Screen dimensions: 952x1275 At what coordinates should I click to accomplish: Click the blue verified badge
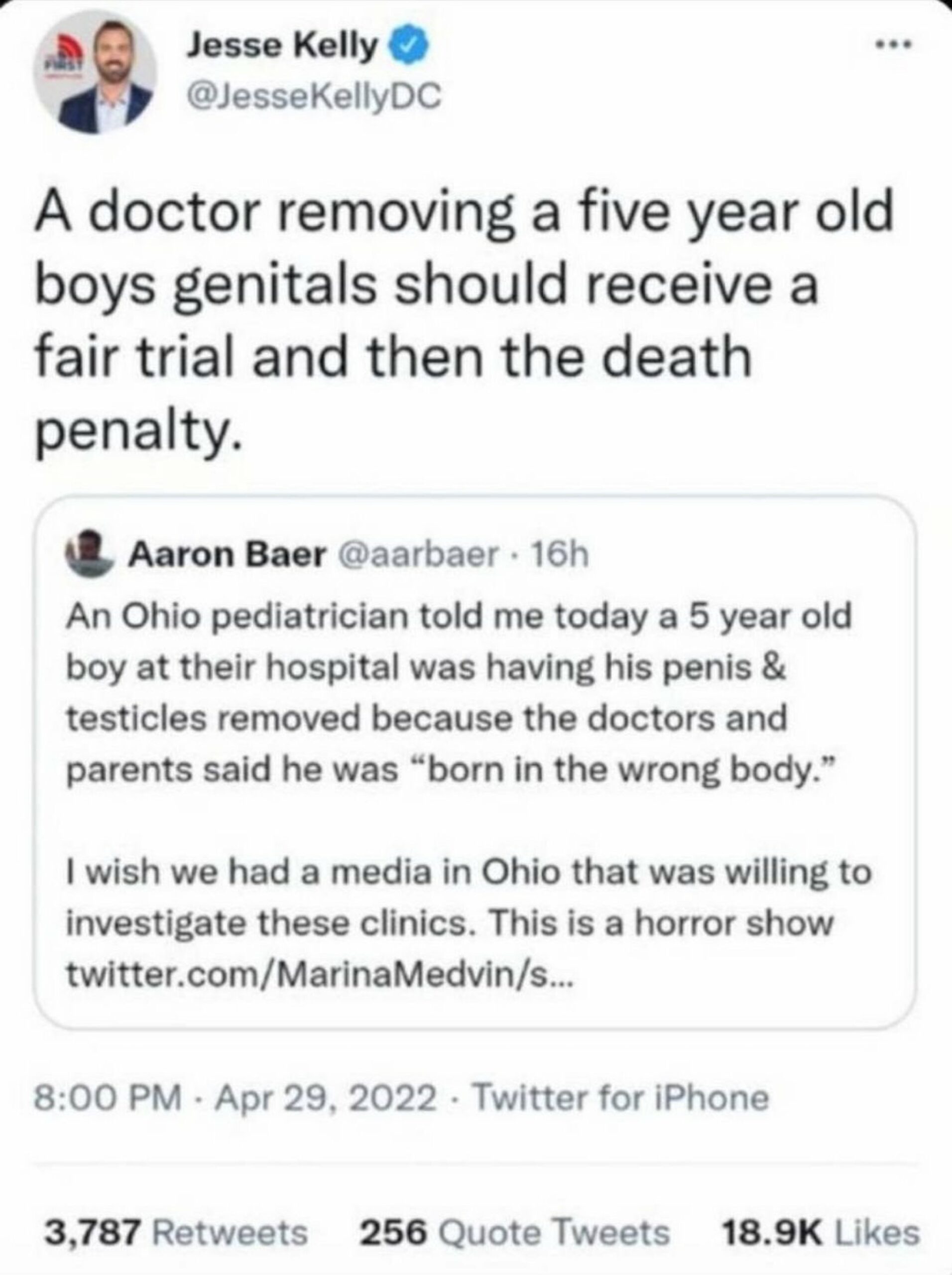point(411,47)
